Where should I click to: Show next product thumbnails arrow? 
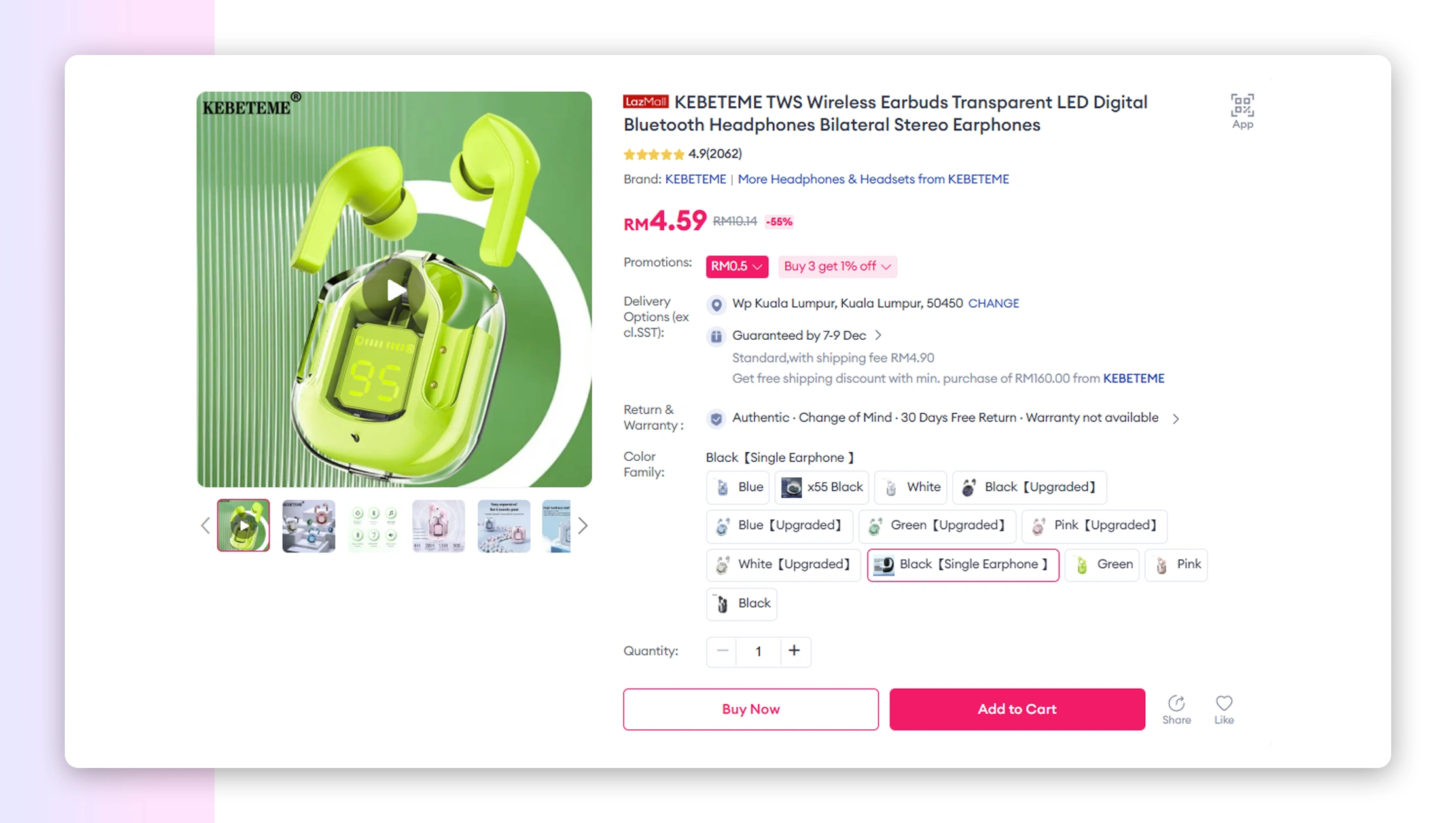tap(583, 526)
